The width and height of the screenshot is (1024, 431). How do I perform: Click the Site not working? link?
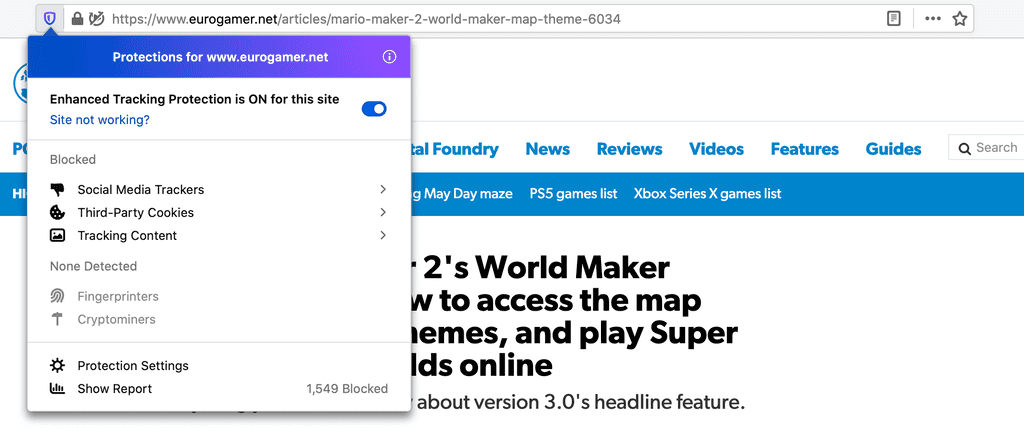coord(100,120)
